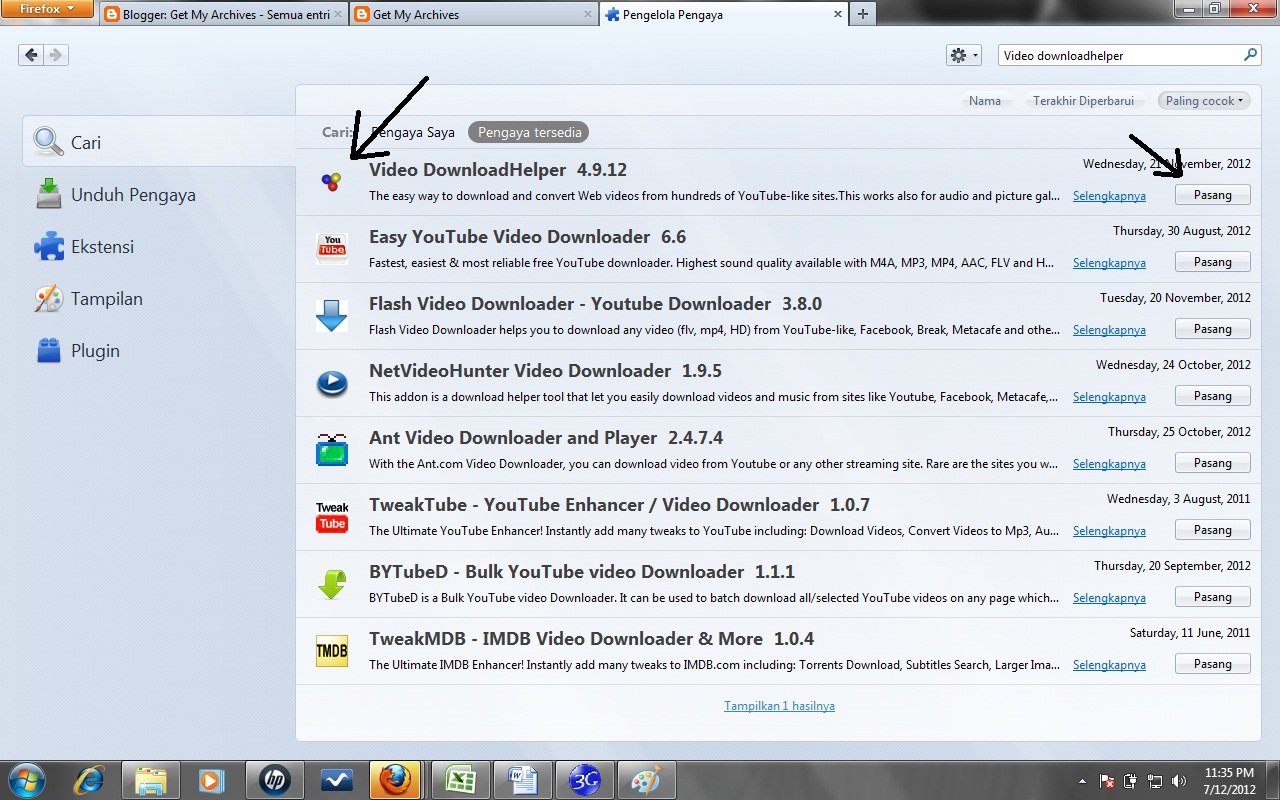1280x800 pixels.
Task: Click Pasang for TweakTube
Action: (1212, 530)
